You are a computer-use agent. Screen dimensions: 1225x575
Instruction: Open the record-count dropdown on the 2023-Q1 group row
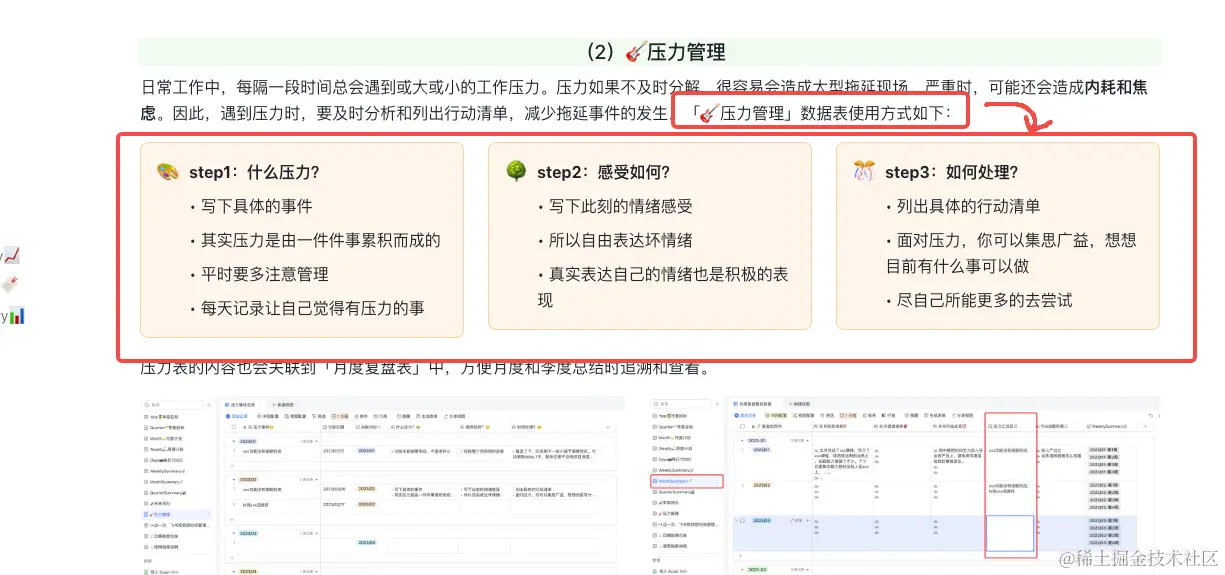point(800,440)
